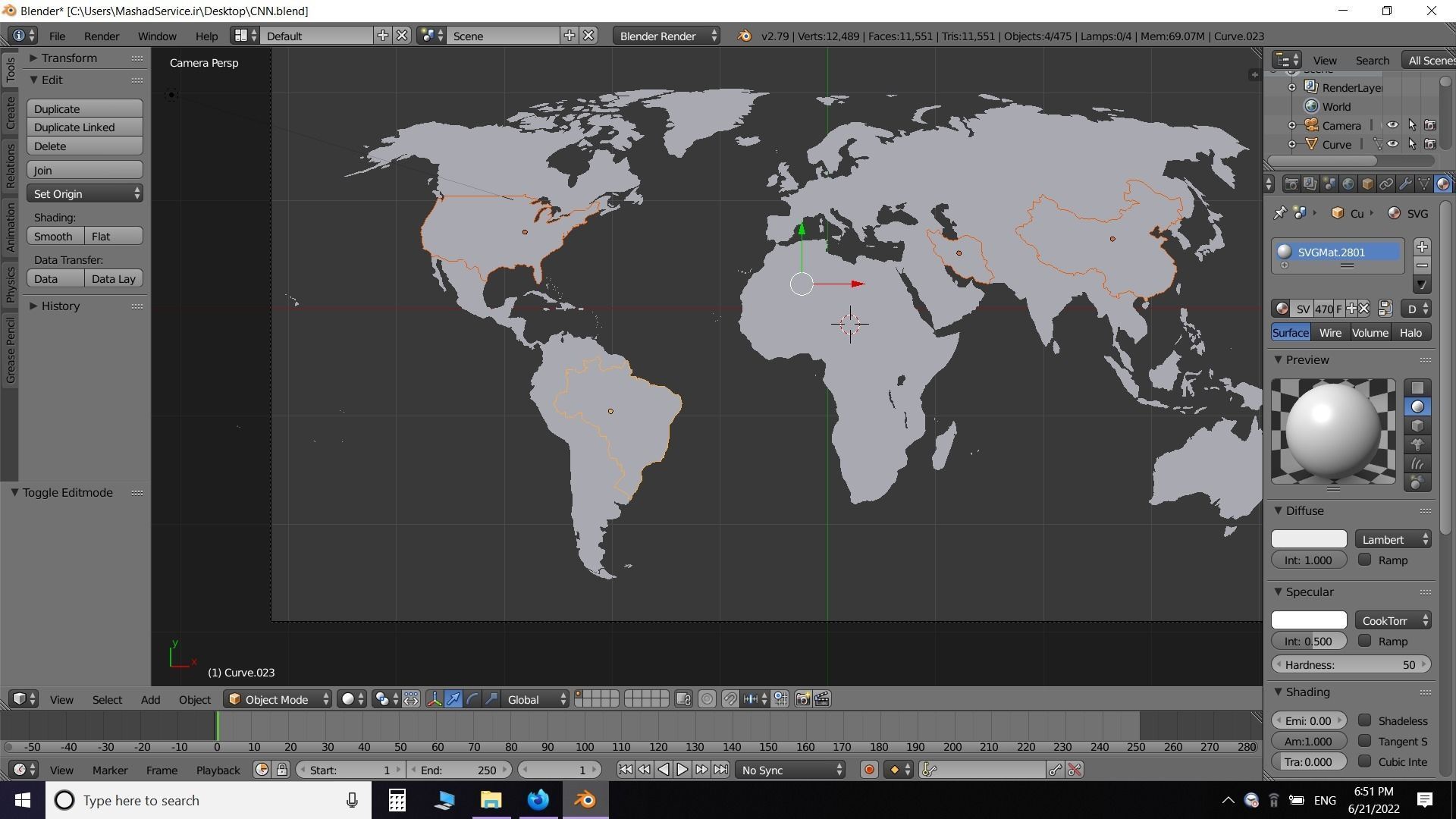Open the Window menu

[157, 36]
